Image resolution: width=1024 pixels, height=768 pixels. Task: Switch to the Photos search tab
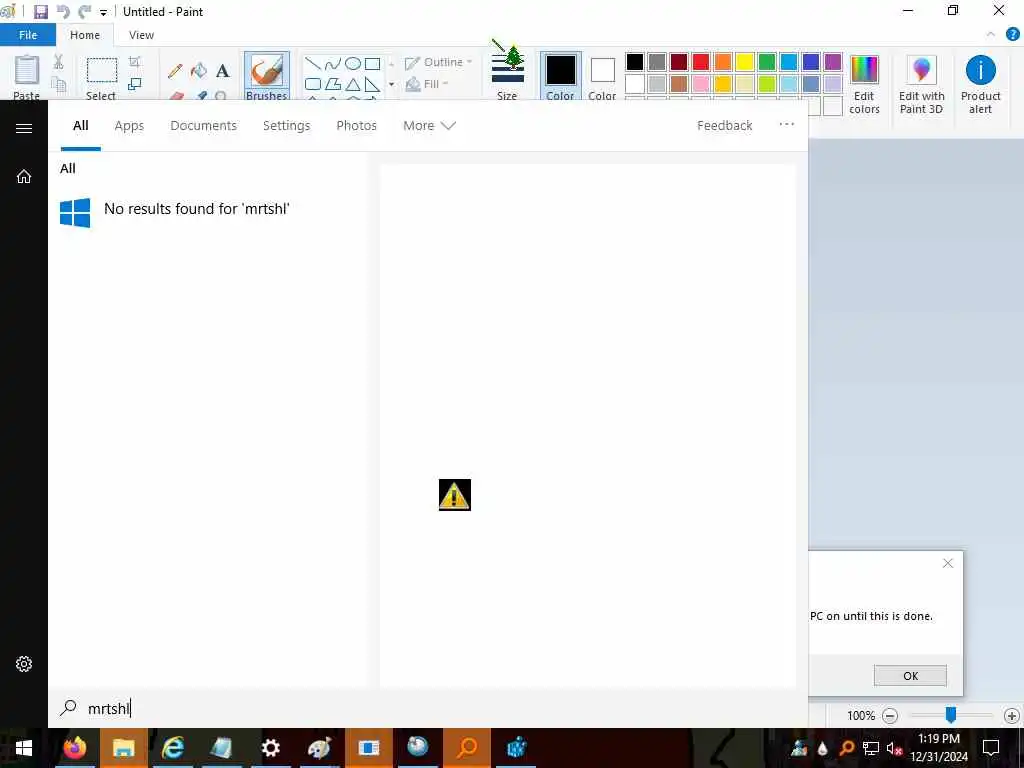[357, 125]
